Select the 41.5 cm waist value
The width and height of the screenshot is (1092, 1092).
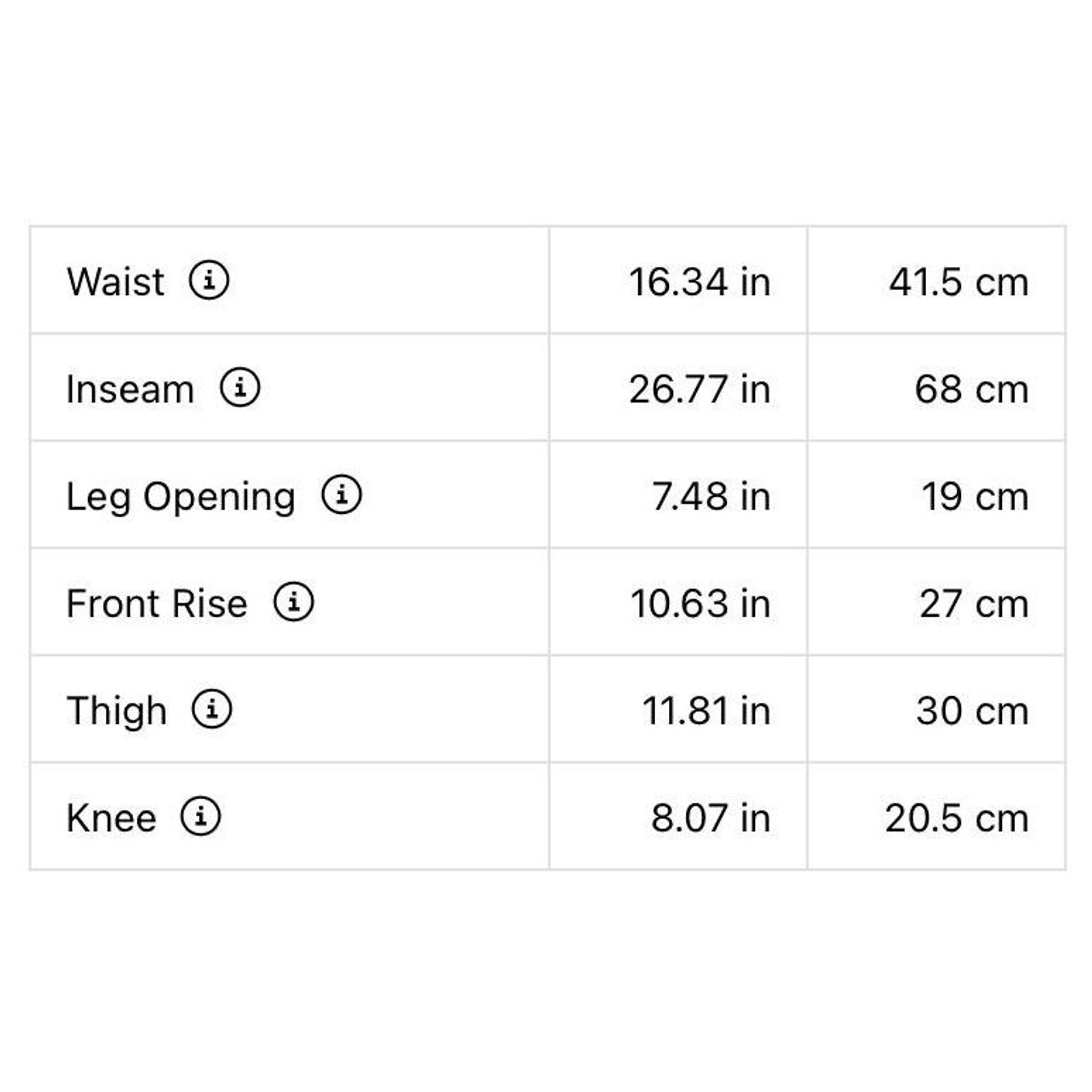click(959, 282)
